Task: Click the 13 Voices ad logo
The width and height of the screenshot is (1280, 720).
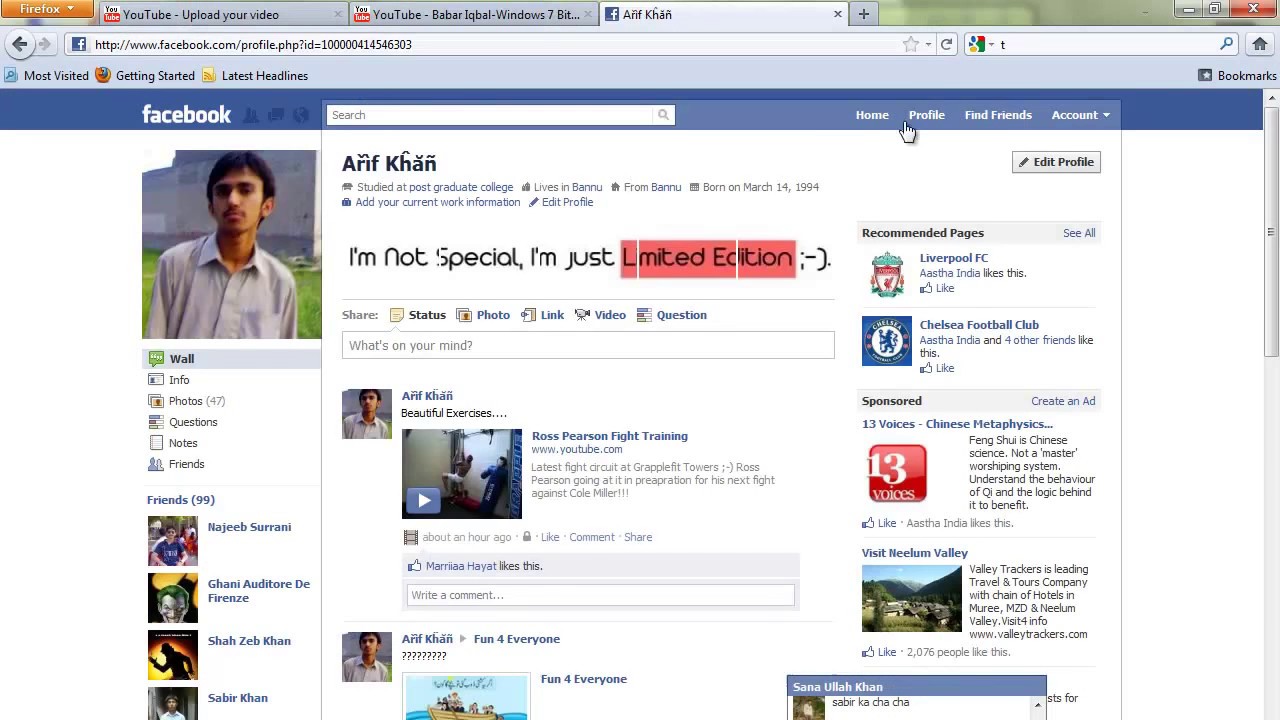Action: (x=897, y=473)
